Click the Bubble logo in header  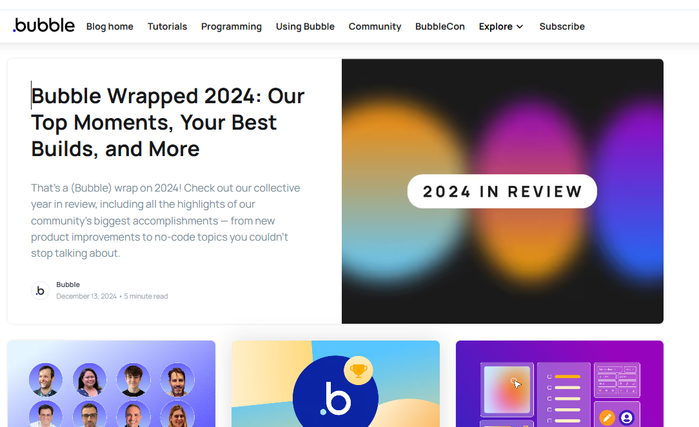[44, 26]
